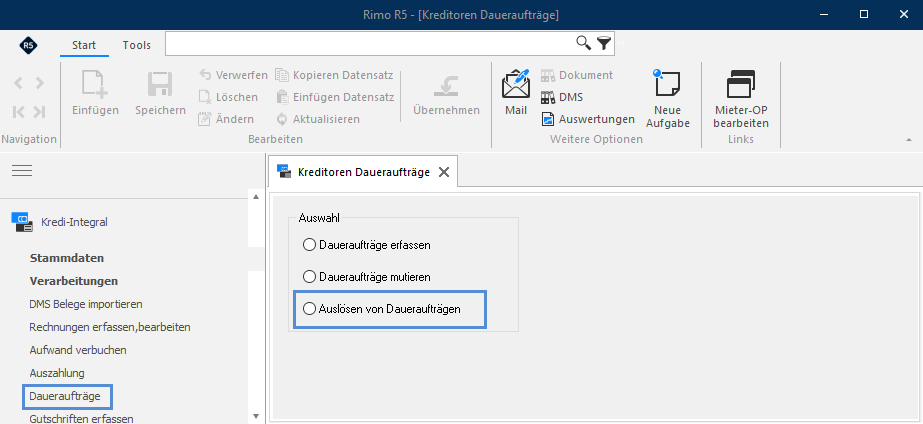Screen dimensions: 923x424
Task: Switch to the Start ribbon tab
Action: click(84, 45)
